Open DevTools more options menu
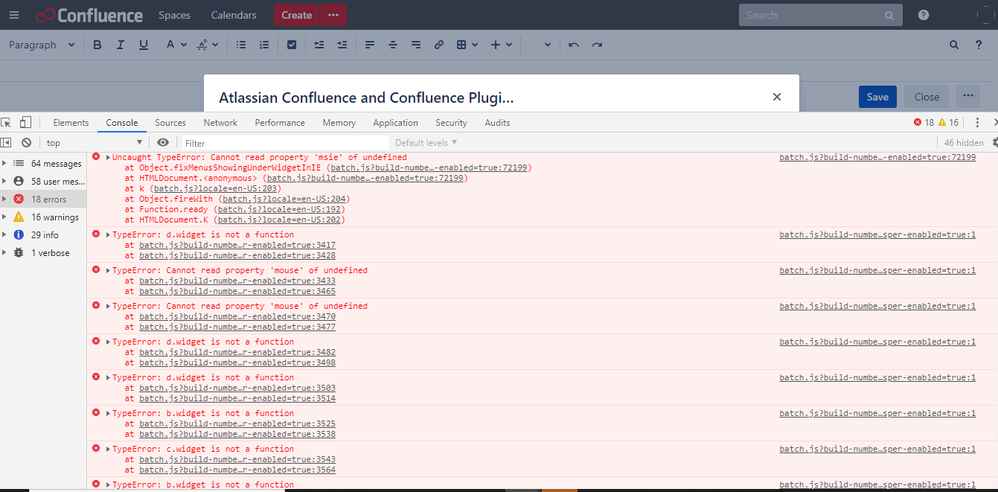The width and height of the screenshot is (998, 492). click(x=978, y=122)
